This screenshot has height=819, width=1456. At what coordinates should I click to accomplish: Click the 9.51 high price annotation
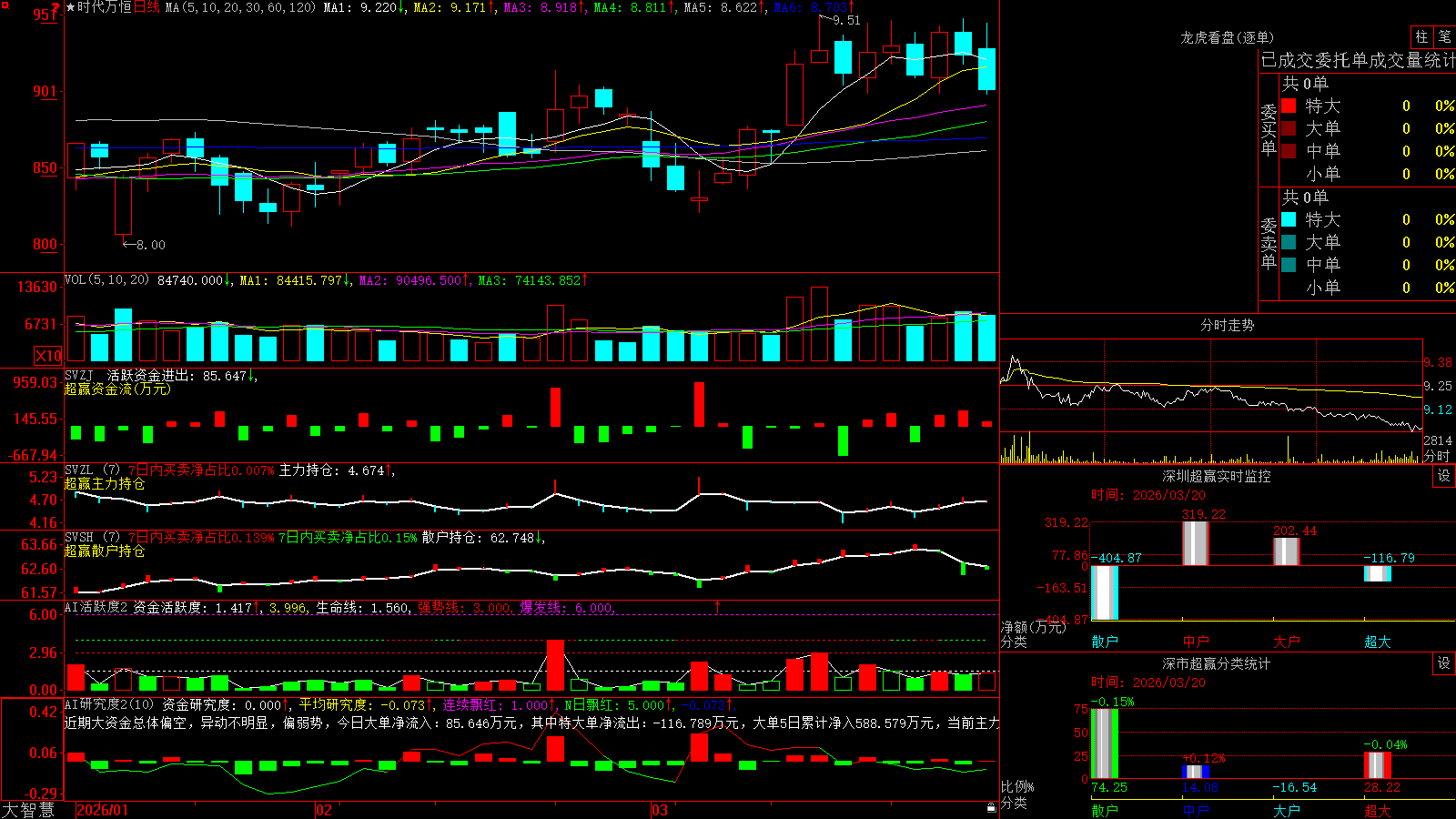coord(846,20)
